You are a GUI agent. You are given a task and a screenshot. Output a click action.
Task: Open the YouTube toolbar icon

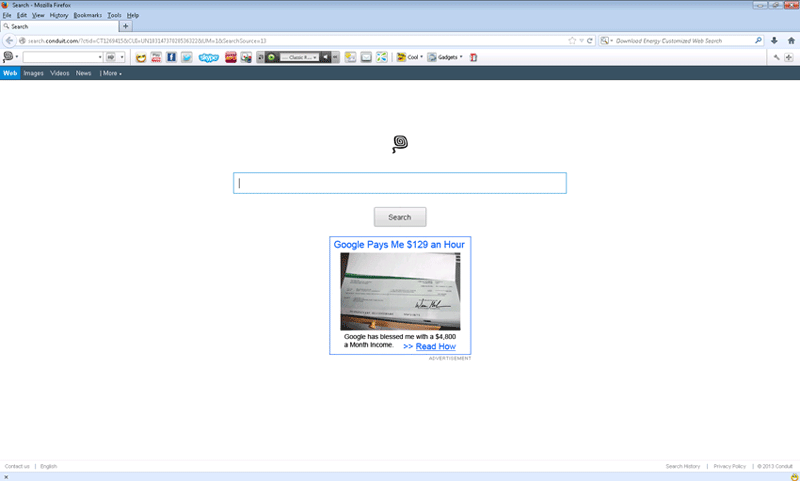[156, 57]
